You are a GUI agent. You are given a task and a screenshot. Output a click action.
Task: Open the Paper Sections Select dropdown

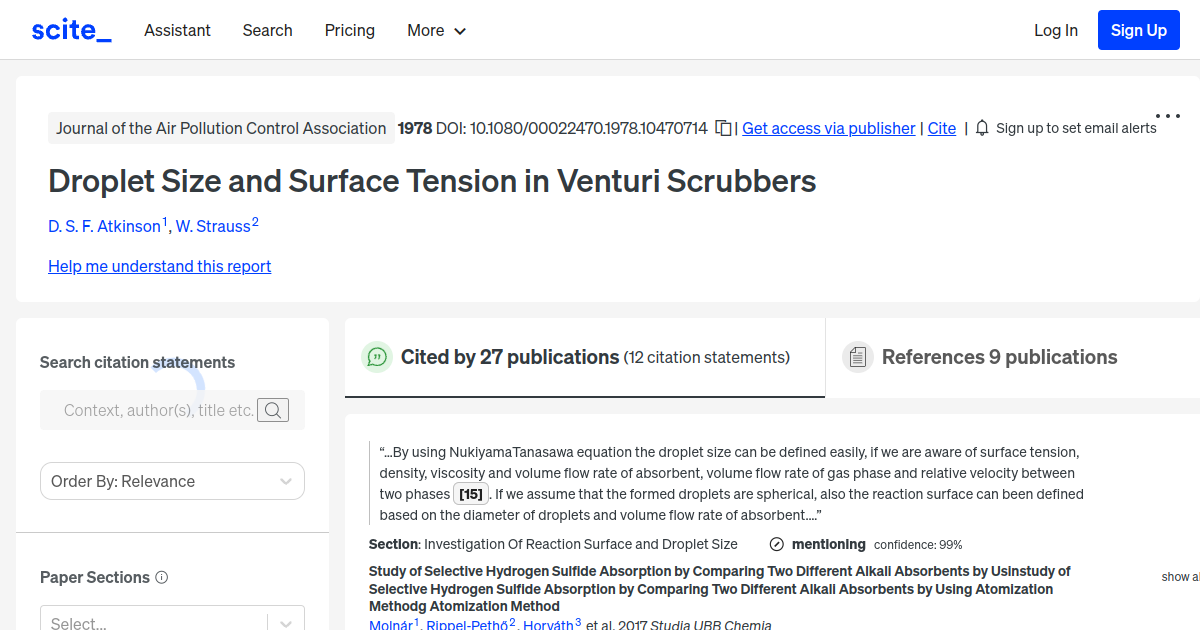point(172,620)
